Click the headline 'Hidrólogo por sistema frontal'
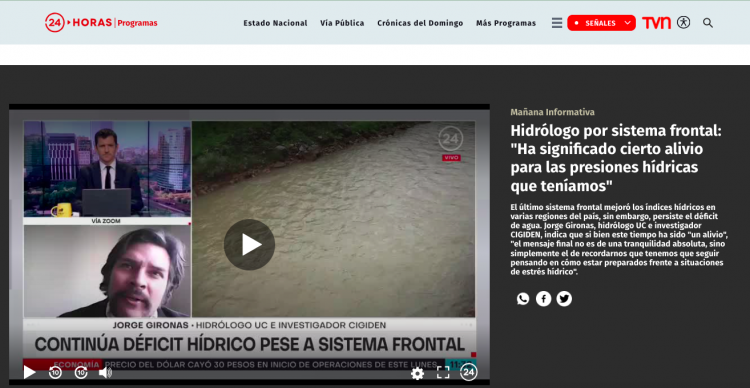Screen dimensions: 750x388 click(616, 158)
